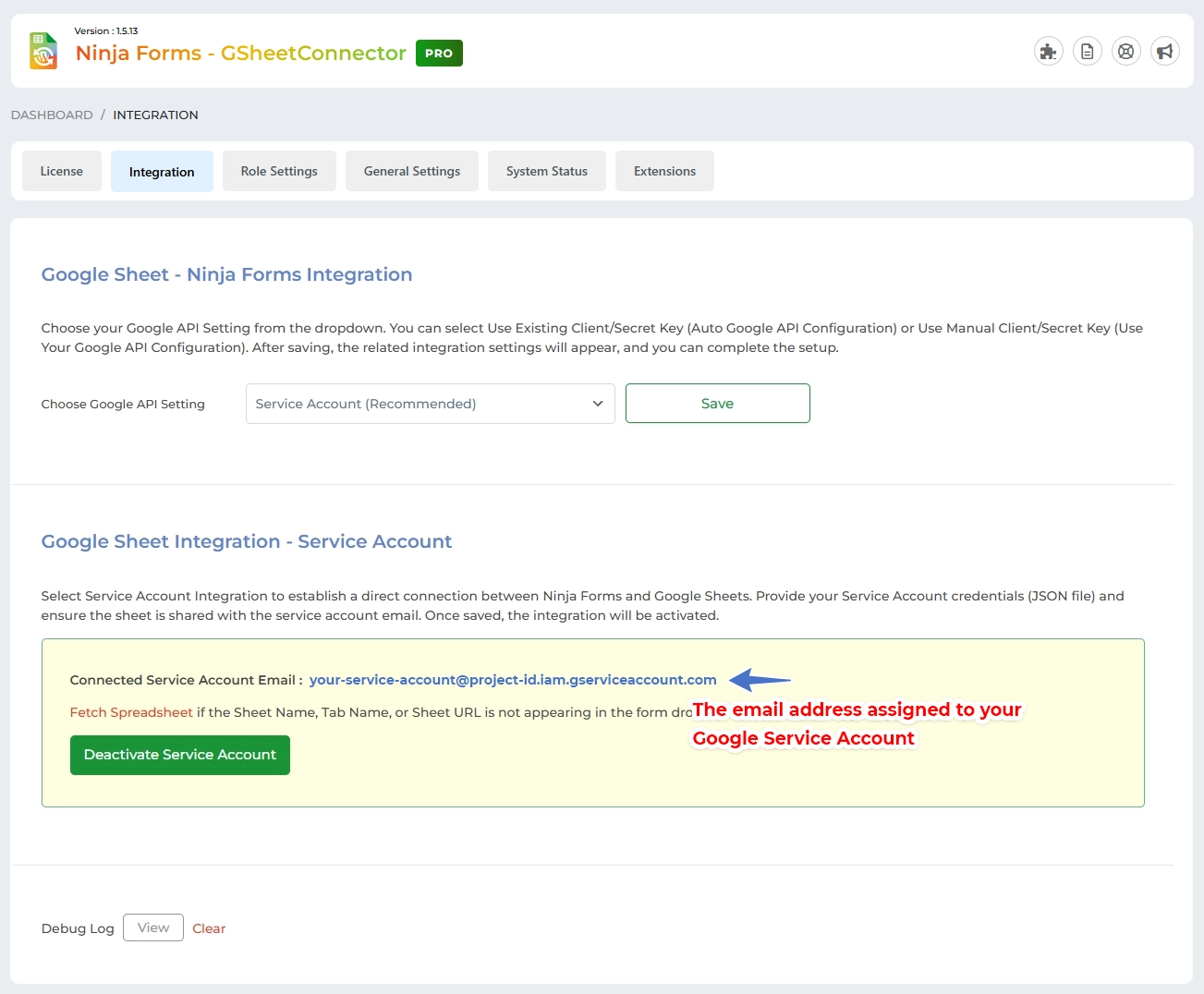1204x994 pixels.
Task: Navigate to Dashboard in the breadcrumb
Action: point(52,115)
